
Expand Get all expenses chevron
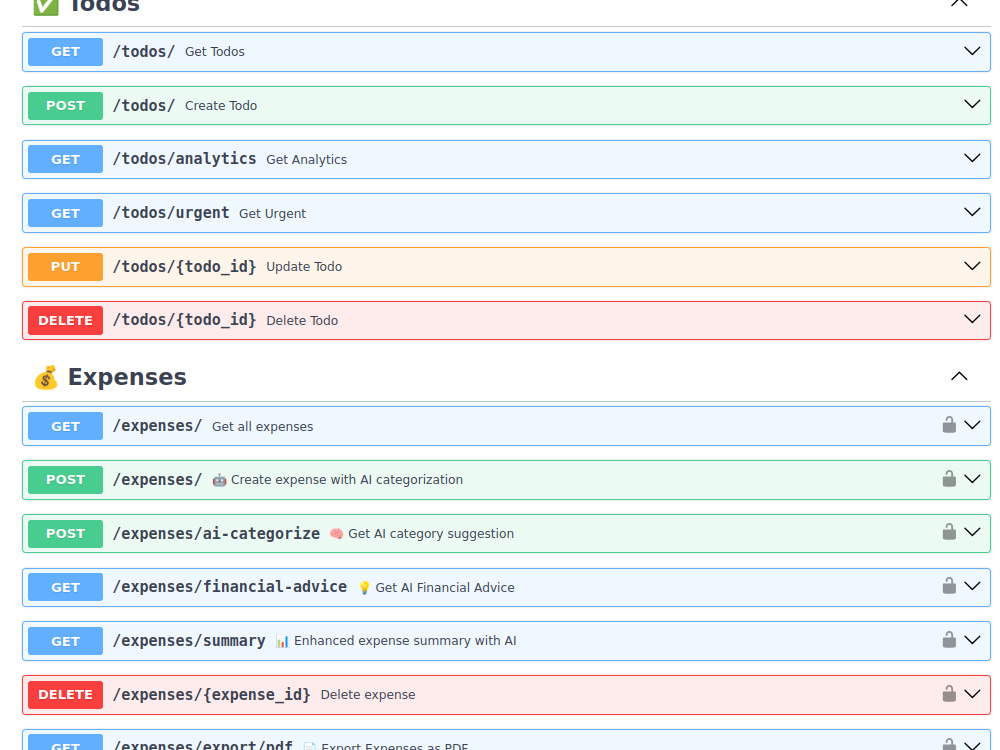tap(972, 425)
